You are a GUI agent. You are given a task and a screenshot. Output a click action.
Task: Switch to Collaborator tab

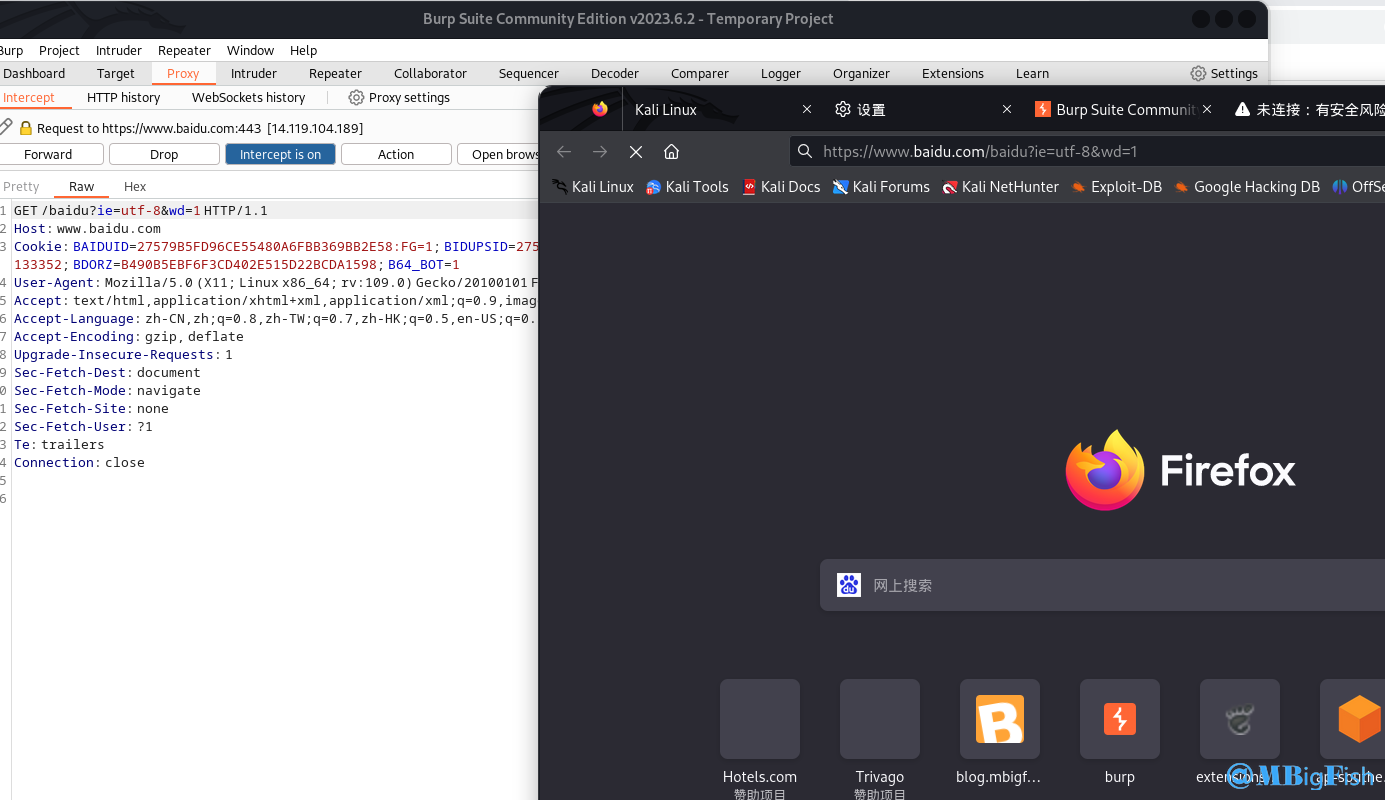coord(430,73)
